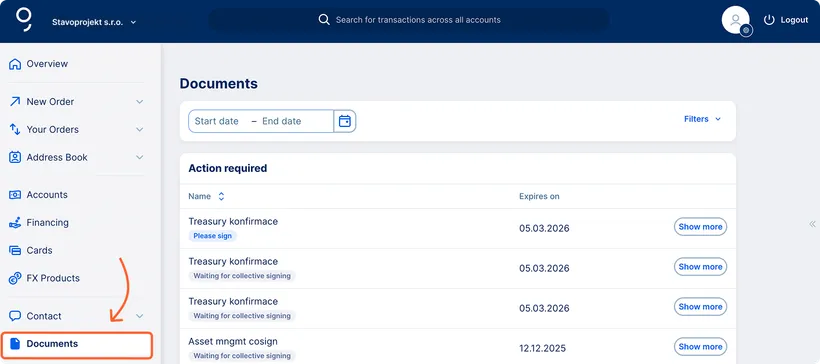820x364 pixels.
Task: Click the Logout link
Action: pos(794,20)
